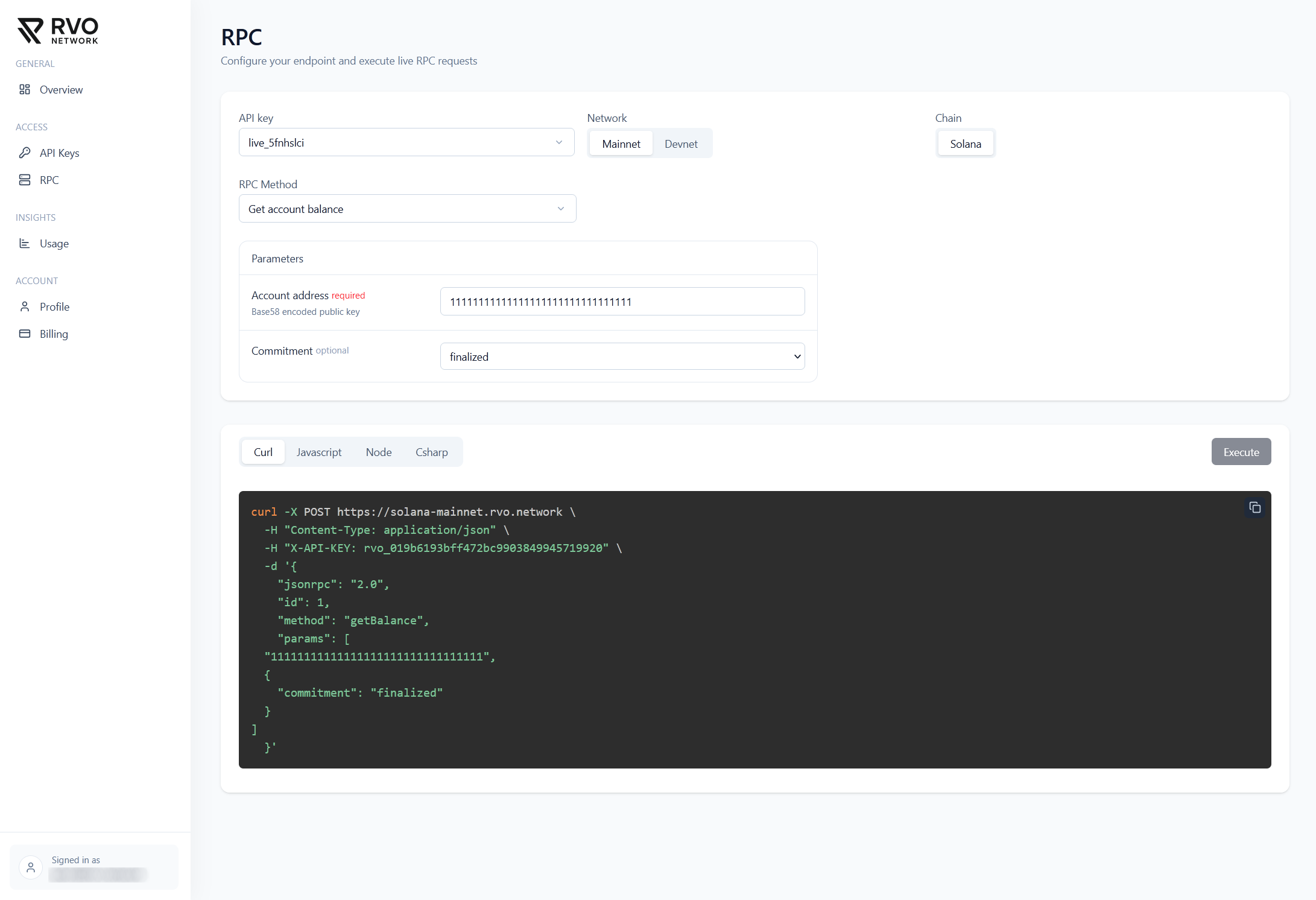Switch to the Devnet network
Image resolution: width=1316 pixels, height=900 pixels.
(681, 144)
